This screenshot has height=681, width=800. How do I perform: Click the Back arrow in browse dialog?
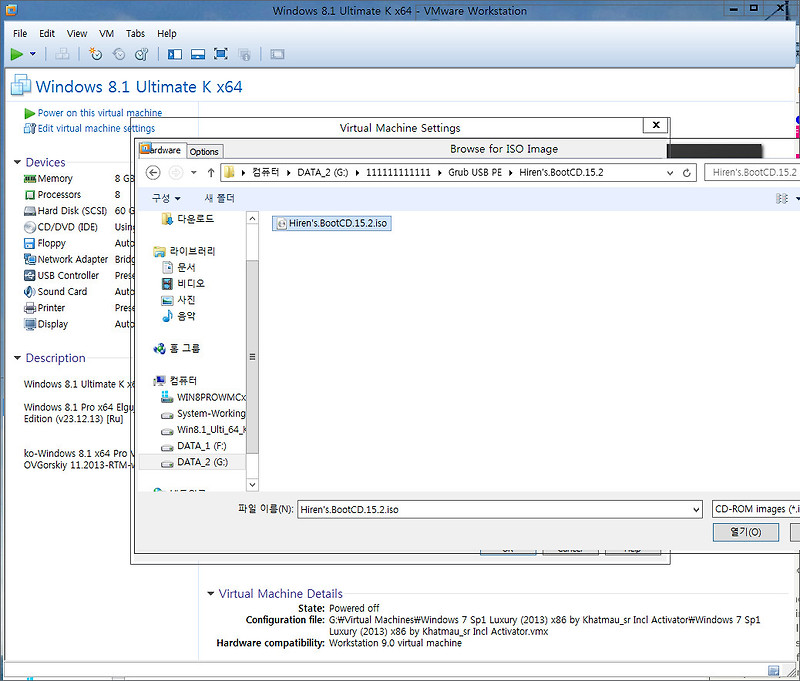153,172
